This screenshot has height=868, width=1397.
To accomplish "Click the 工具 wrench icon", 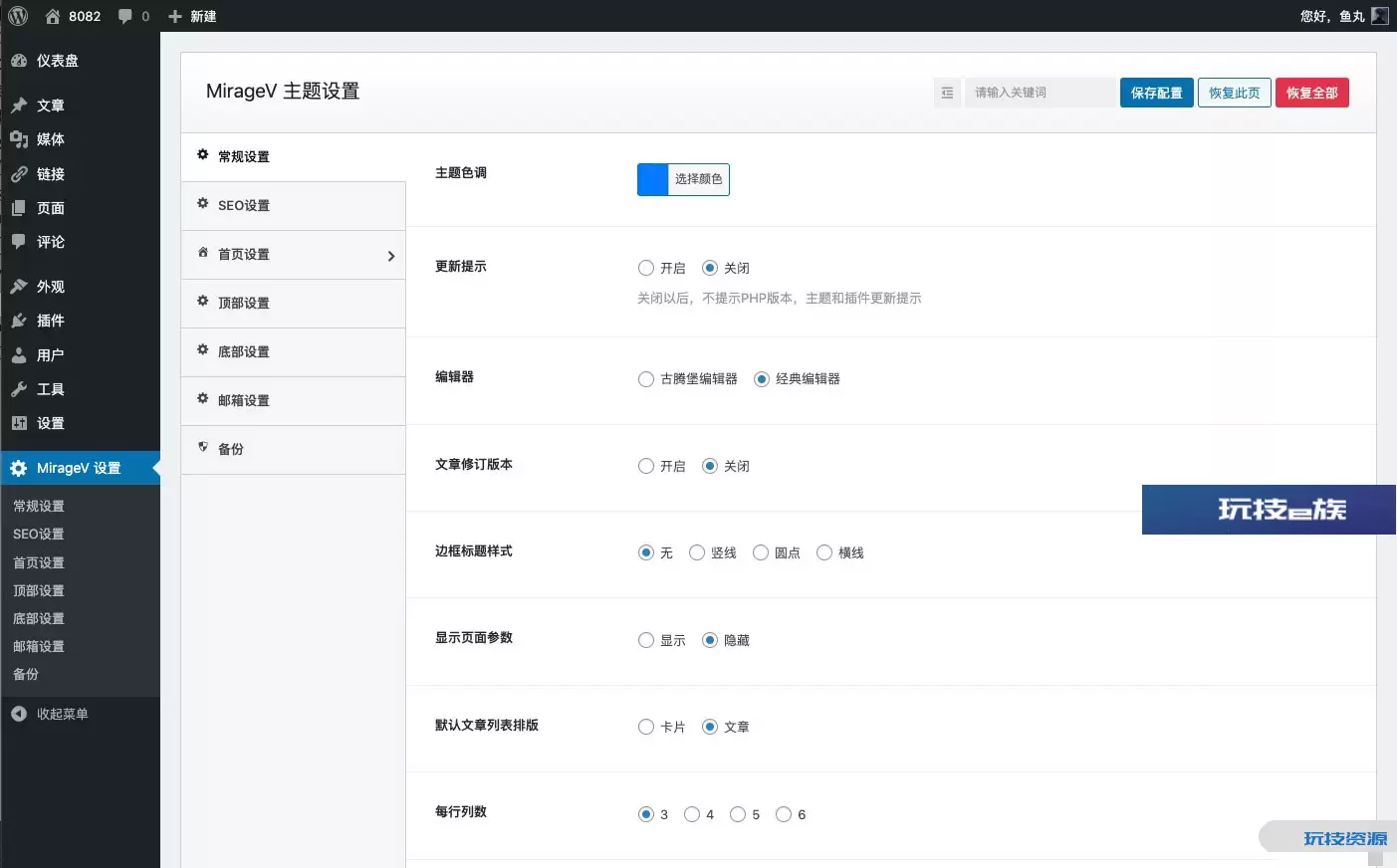I will pos(19,389).
